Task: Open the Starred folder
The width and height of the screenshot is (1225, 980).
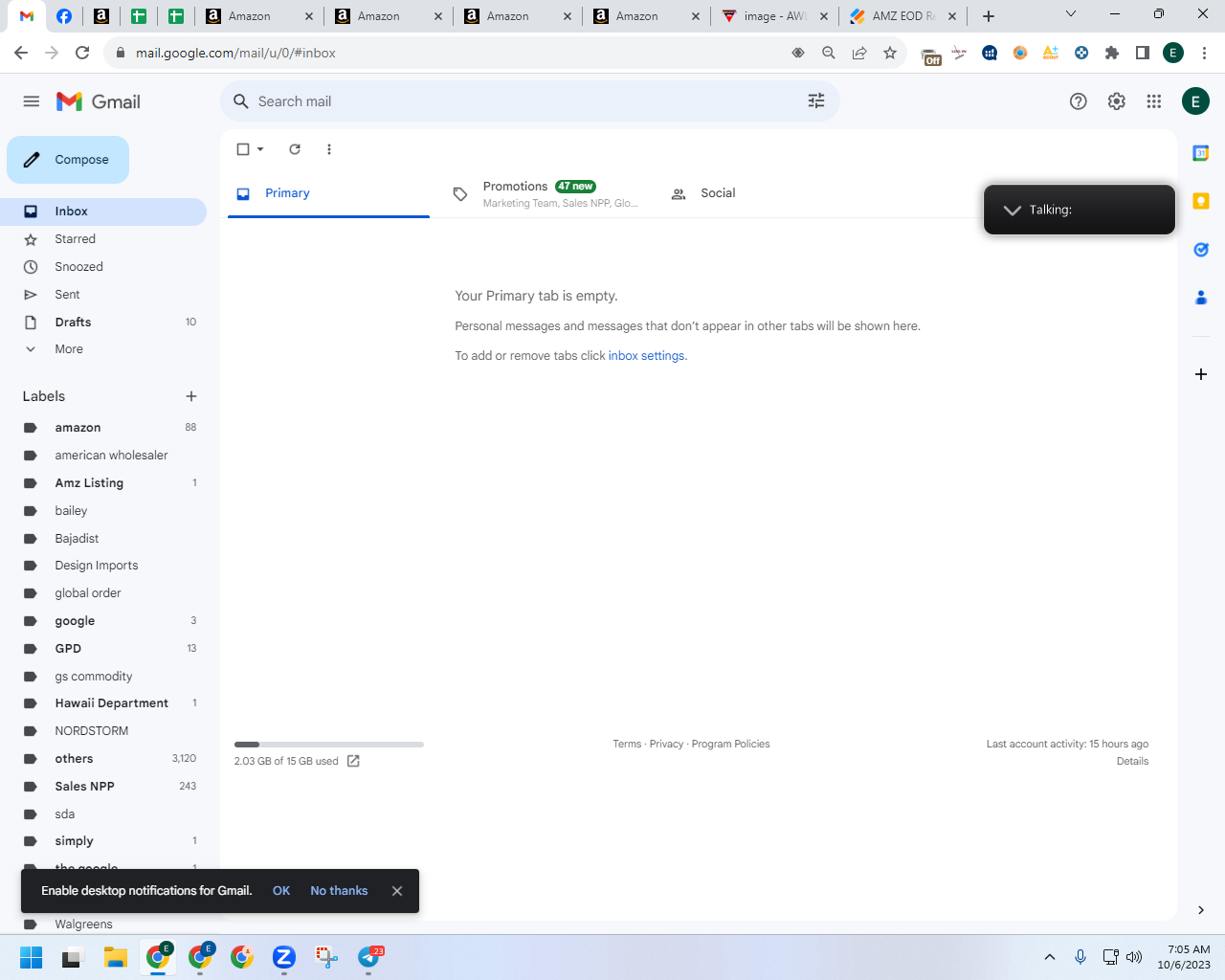Action: tap(103, 239)
